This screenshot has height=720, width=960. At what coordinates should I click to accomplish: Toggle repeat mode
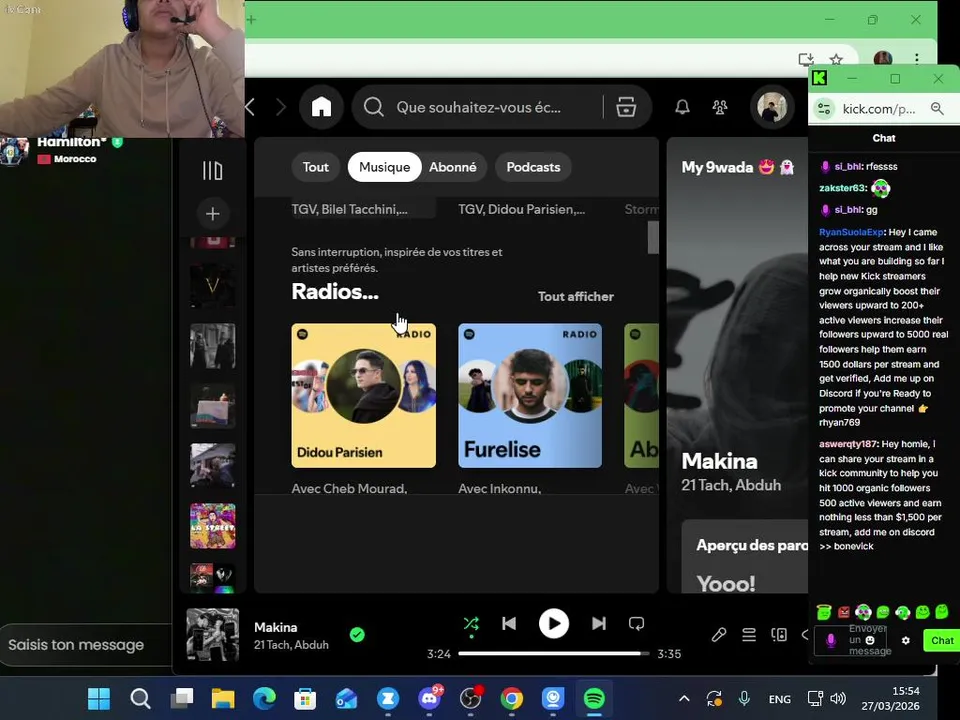click(637, 623)
